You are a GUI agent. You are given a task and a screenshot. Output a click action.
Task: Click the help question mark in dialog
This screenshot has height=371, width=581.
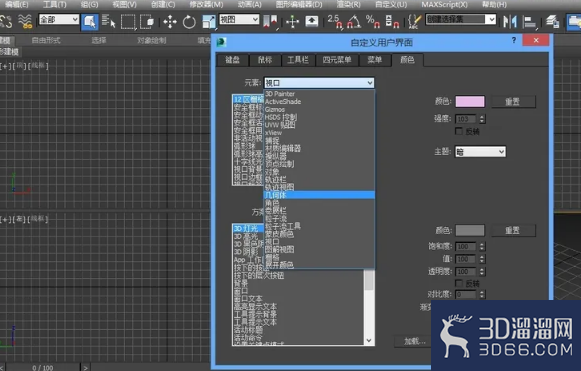pyautogui.click(x=514, y=40)
